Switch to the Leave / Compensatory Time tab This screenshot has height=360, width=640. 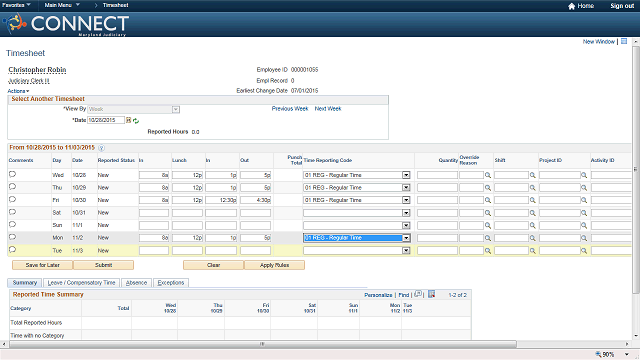coord(82,282)
